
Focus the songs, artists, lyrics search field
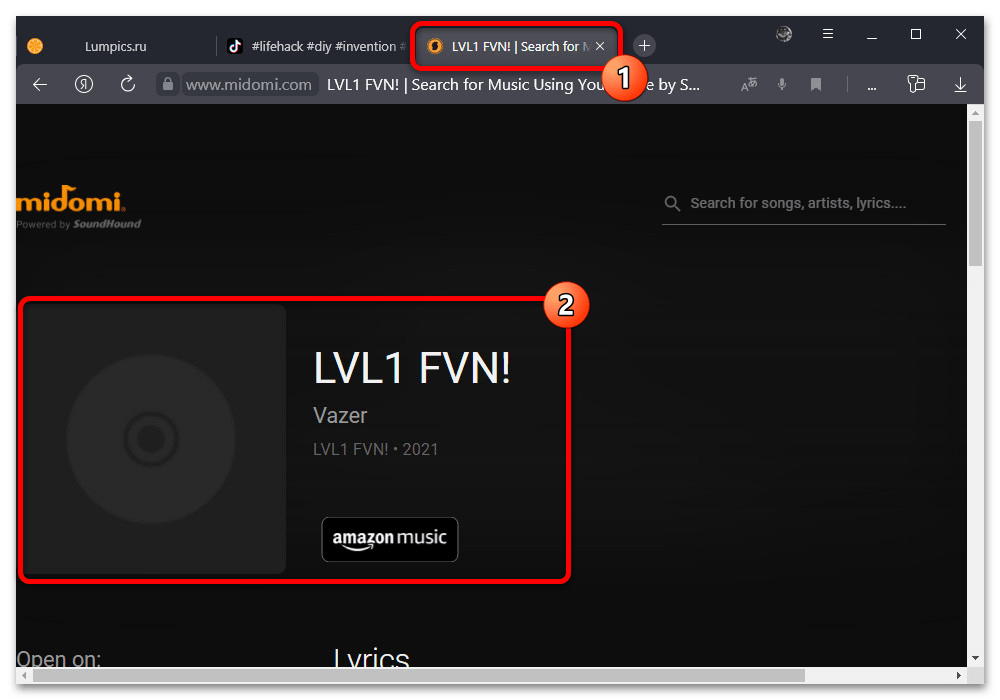click(804, 203)
